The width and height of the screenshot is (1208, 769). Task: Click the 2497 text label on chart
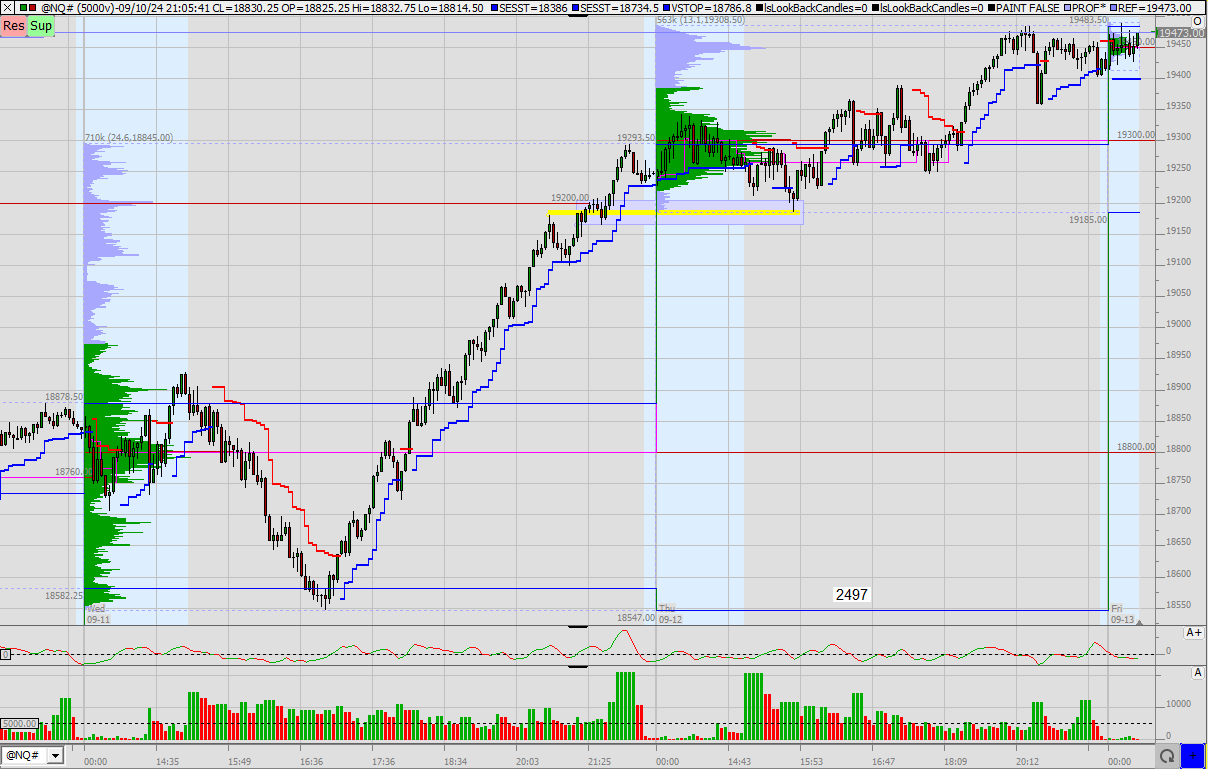(852, 594)
